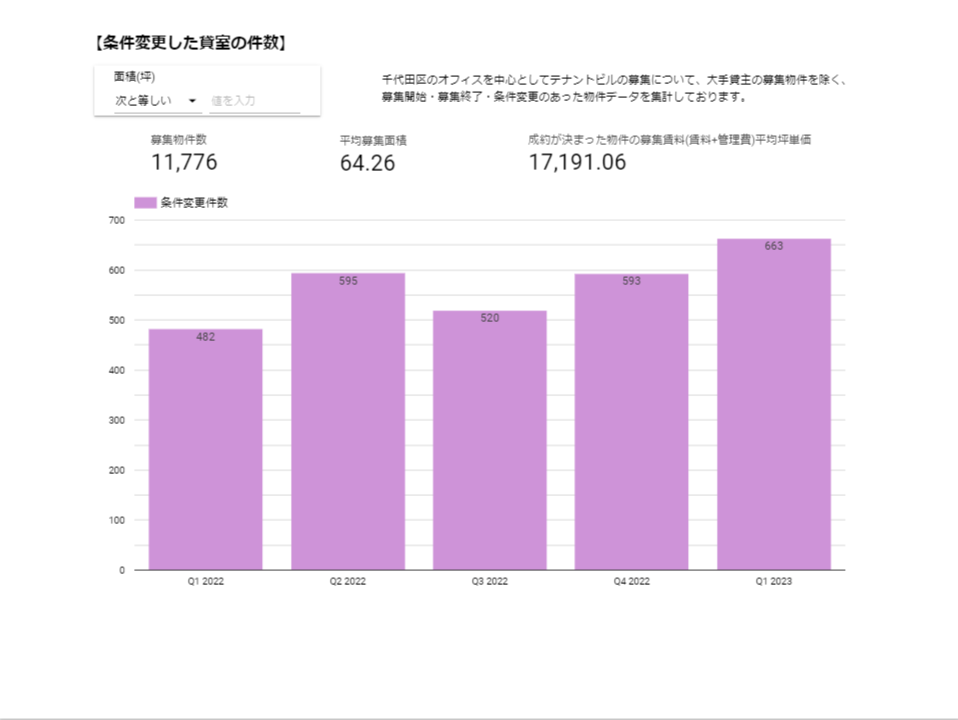This screenshot has height=720, width=958.
Task: Click the Q1 2022 bar labeled 482
Action: pos(205,449)
